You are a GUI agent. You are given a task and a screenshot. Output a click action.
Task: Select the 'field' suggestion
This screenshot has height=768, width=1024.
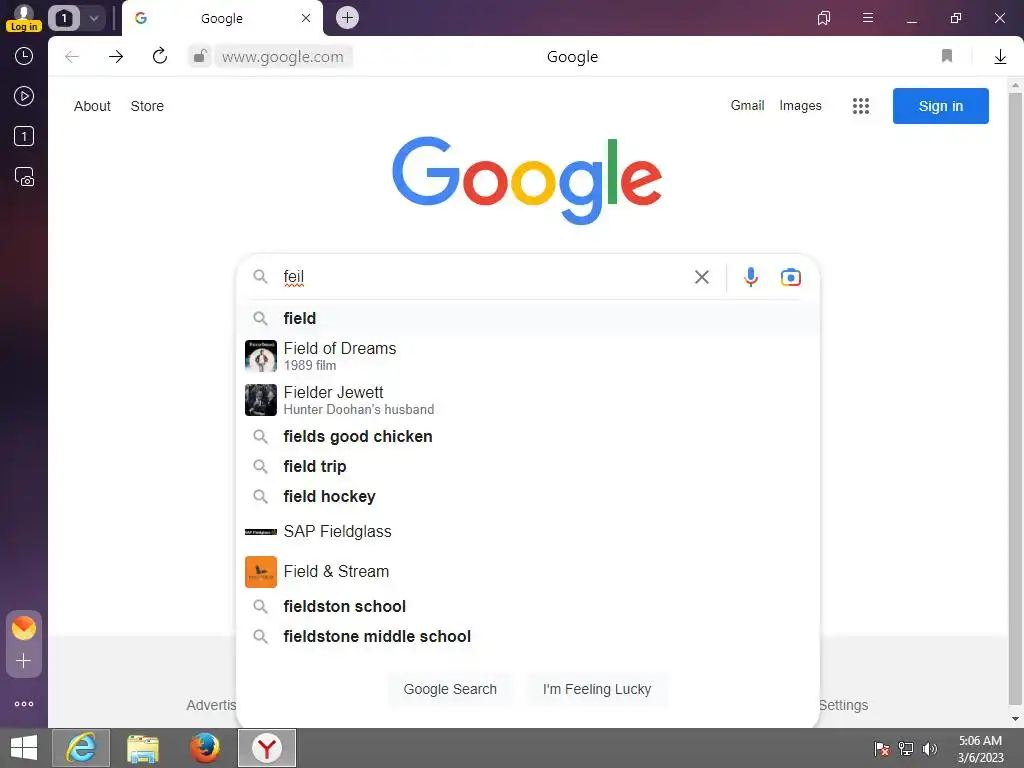528,318
